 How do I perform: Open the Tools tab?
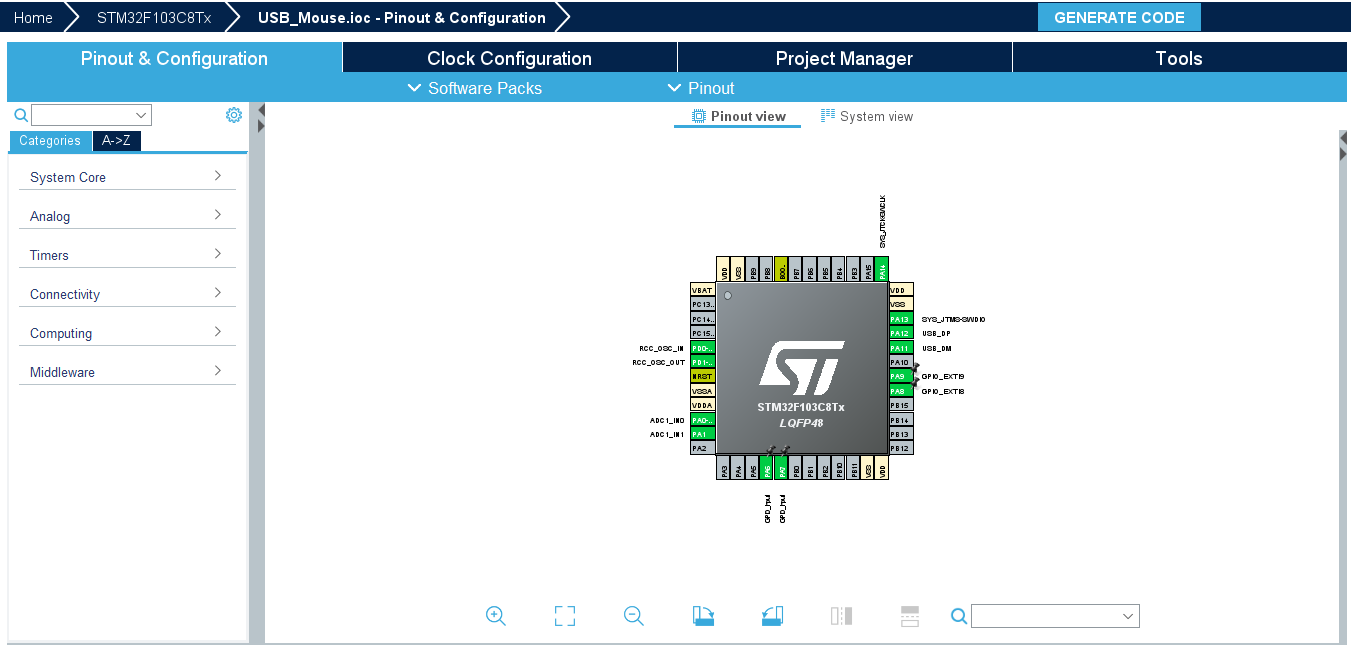[1179, 58]
